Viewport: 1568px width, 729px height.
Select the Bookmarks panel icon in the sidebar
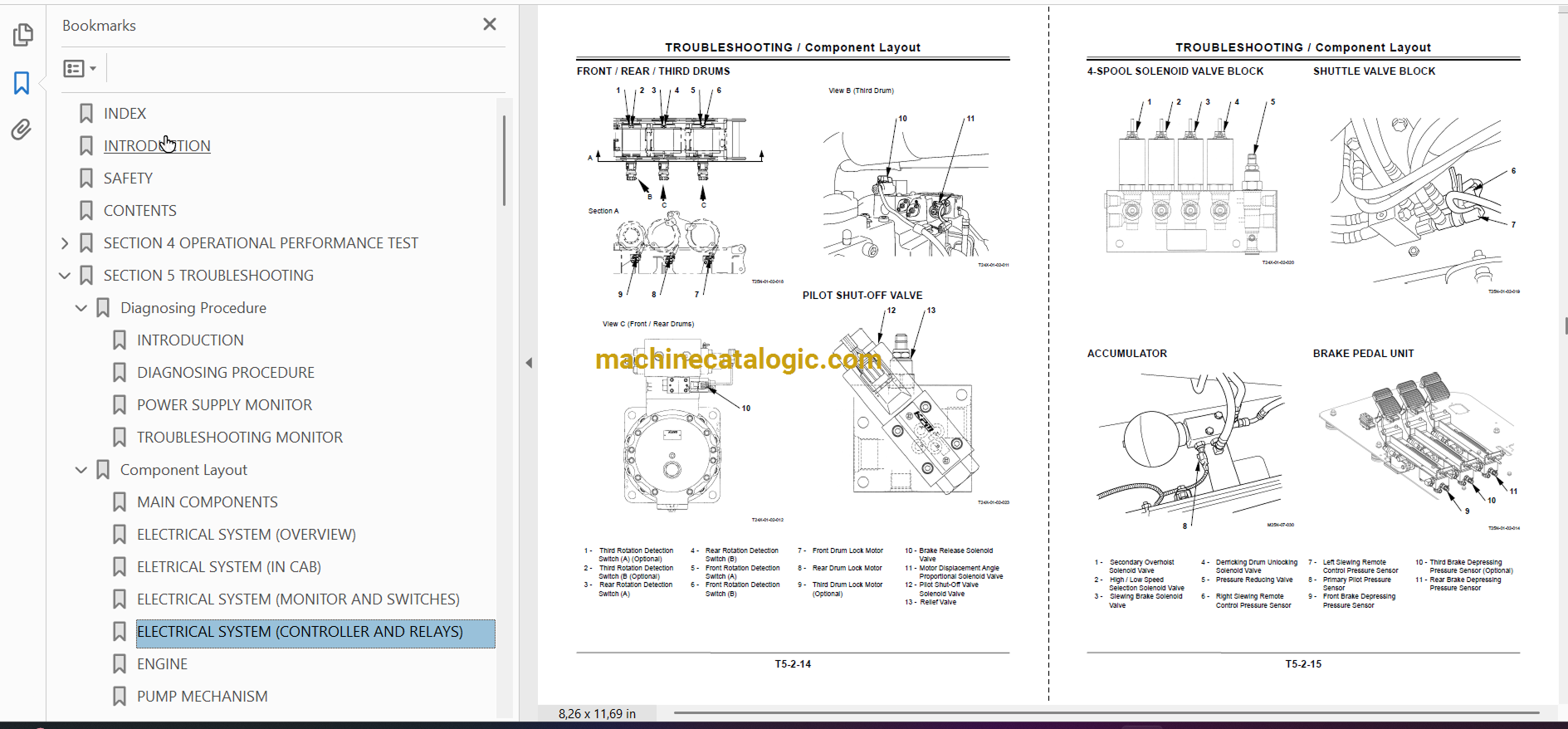tap(22, 83)
